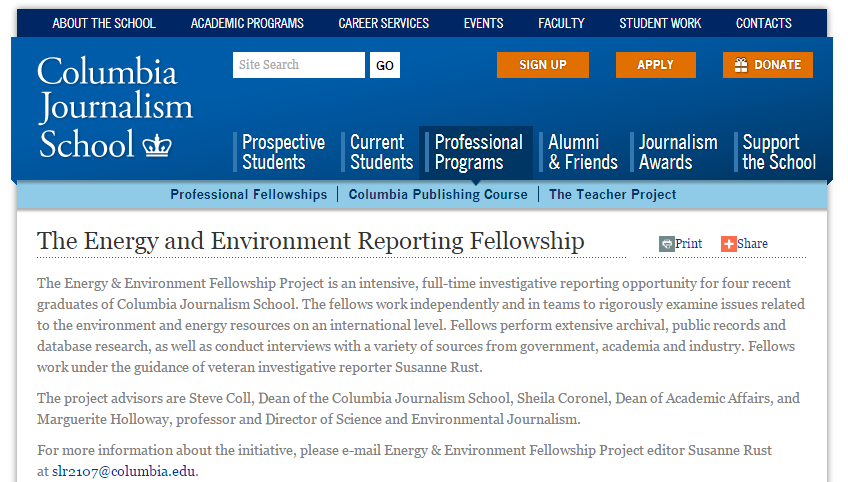This screenshot has height=482, width=848.
Task: Select Alumni & Friends tab
Action: click(582, 152)
